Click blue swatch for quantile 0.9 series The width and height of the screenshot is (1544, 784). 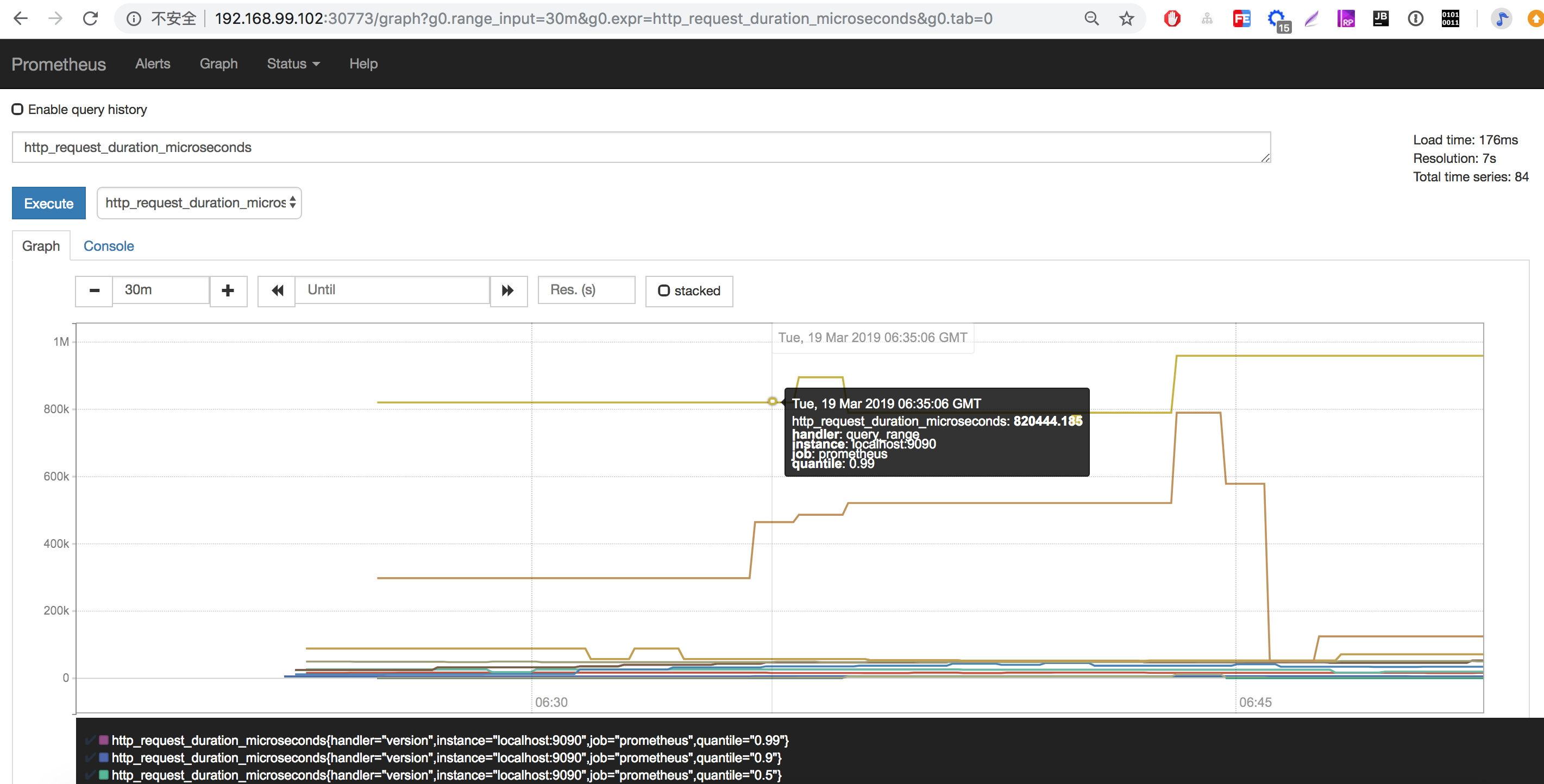tap(104, 757)
